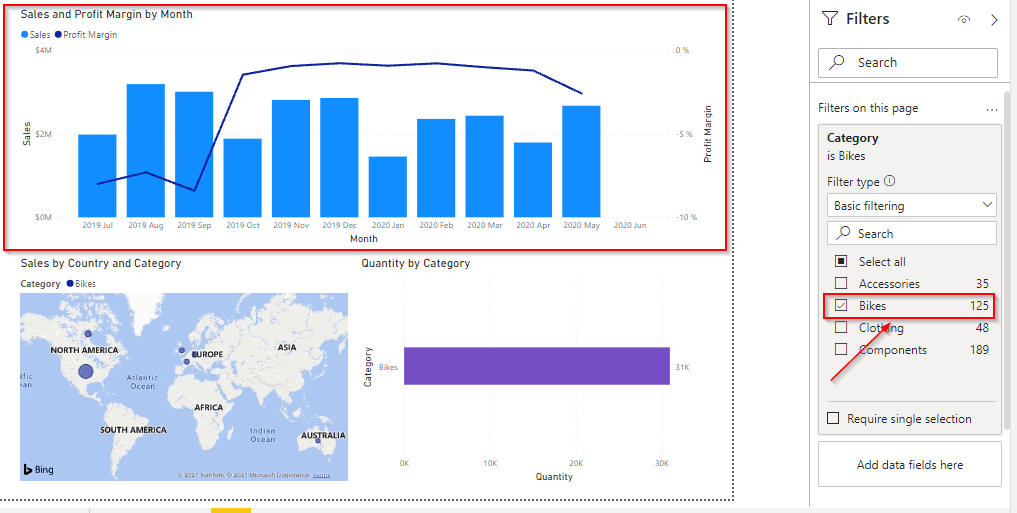Click the Sales legend marker in the chart
Viewport: 1017px width, 513px height.
tap(25, 35)
